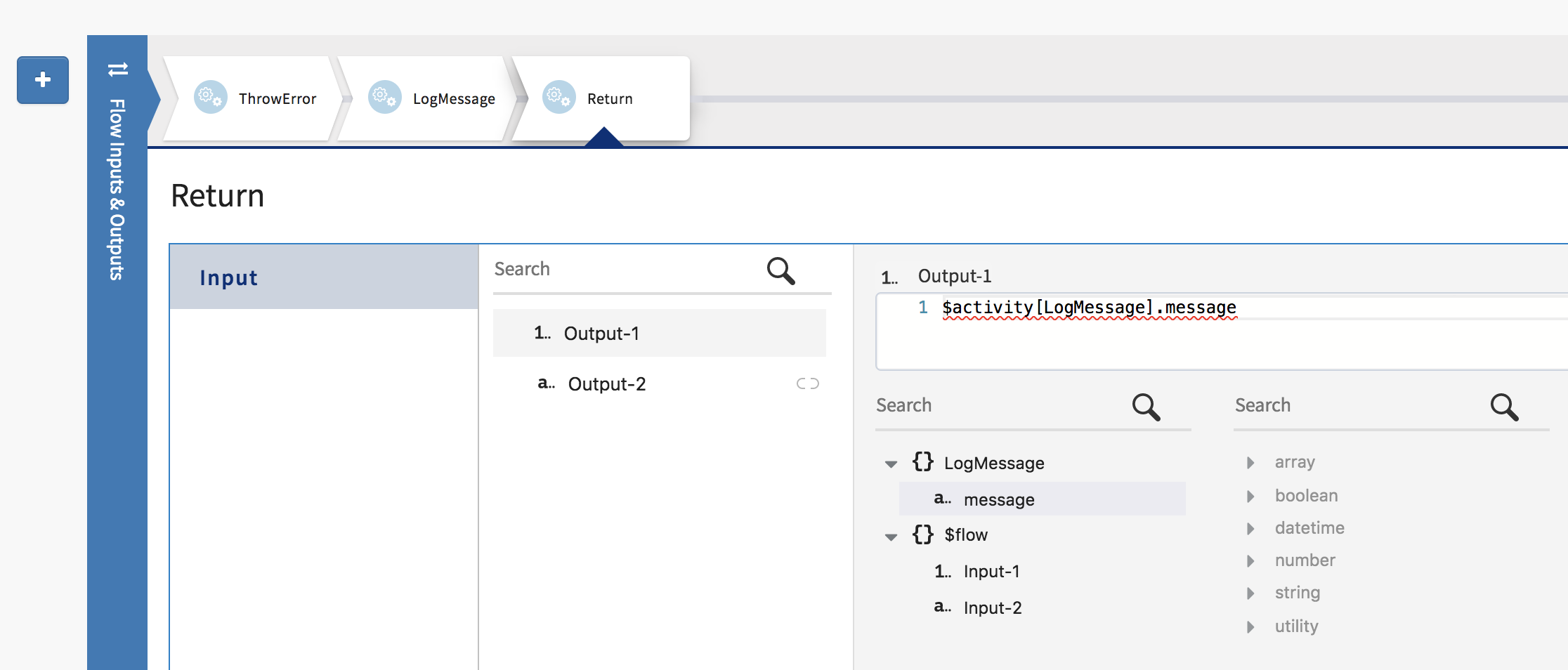Select the ThrowError activity tile
Screen dimensions: 1568x670
[x=253, y=99]
